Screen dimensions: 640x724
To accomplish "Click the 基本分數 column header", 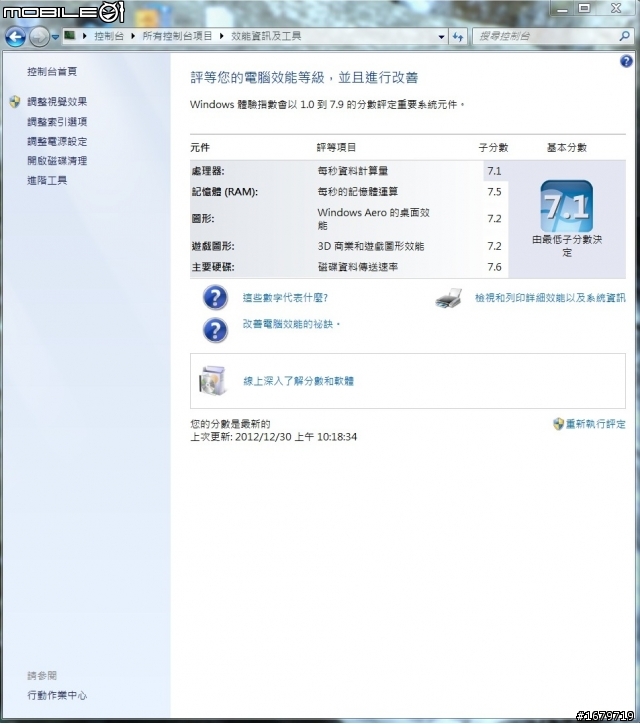I will point(567,148).
